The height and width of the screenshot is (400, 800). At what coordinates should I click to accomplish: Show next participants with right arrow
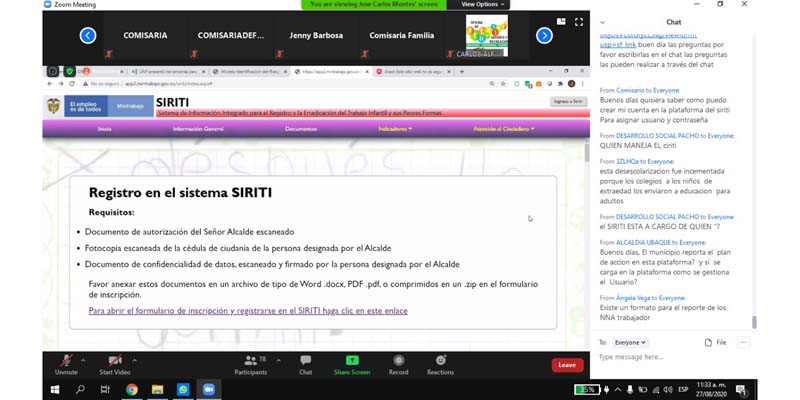click(544, 35)
